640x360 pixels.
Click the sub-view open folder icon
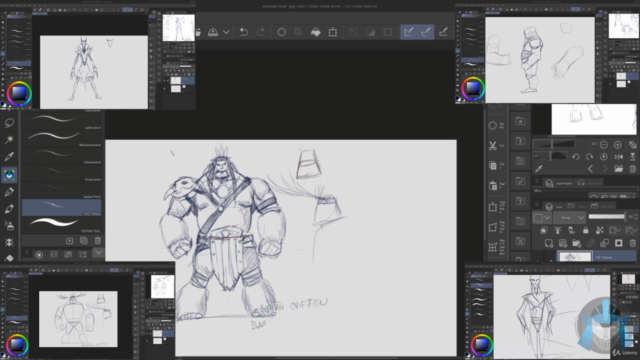pyautogui.click(x=618, y=169)
